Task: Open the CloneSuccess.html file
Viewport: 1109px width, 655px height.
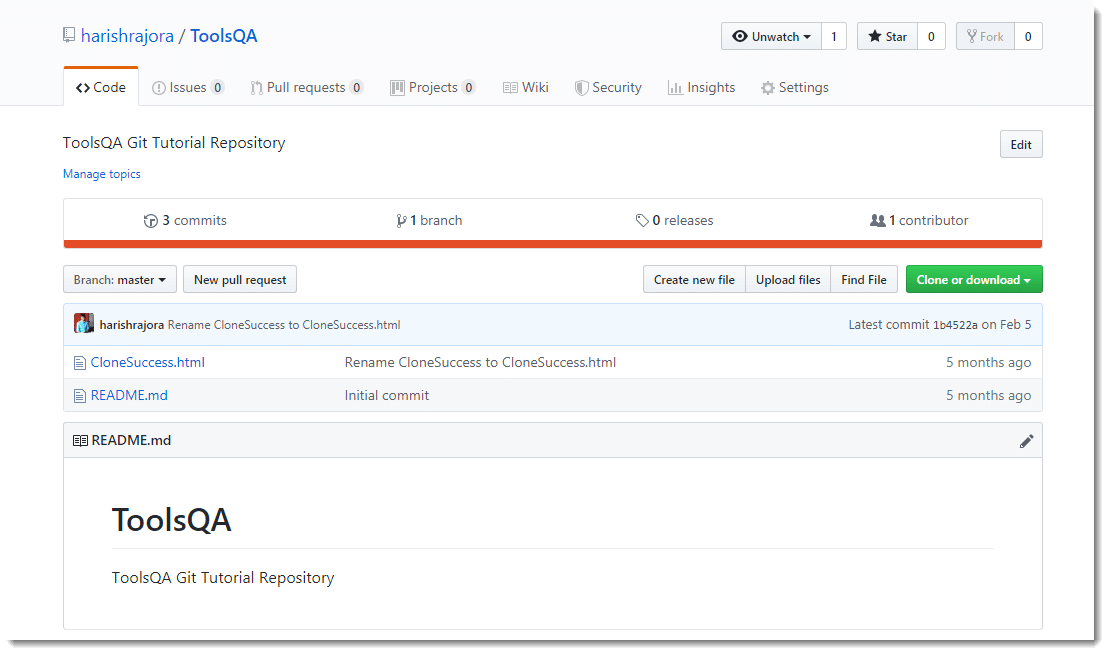Action: 148,362
